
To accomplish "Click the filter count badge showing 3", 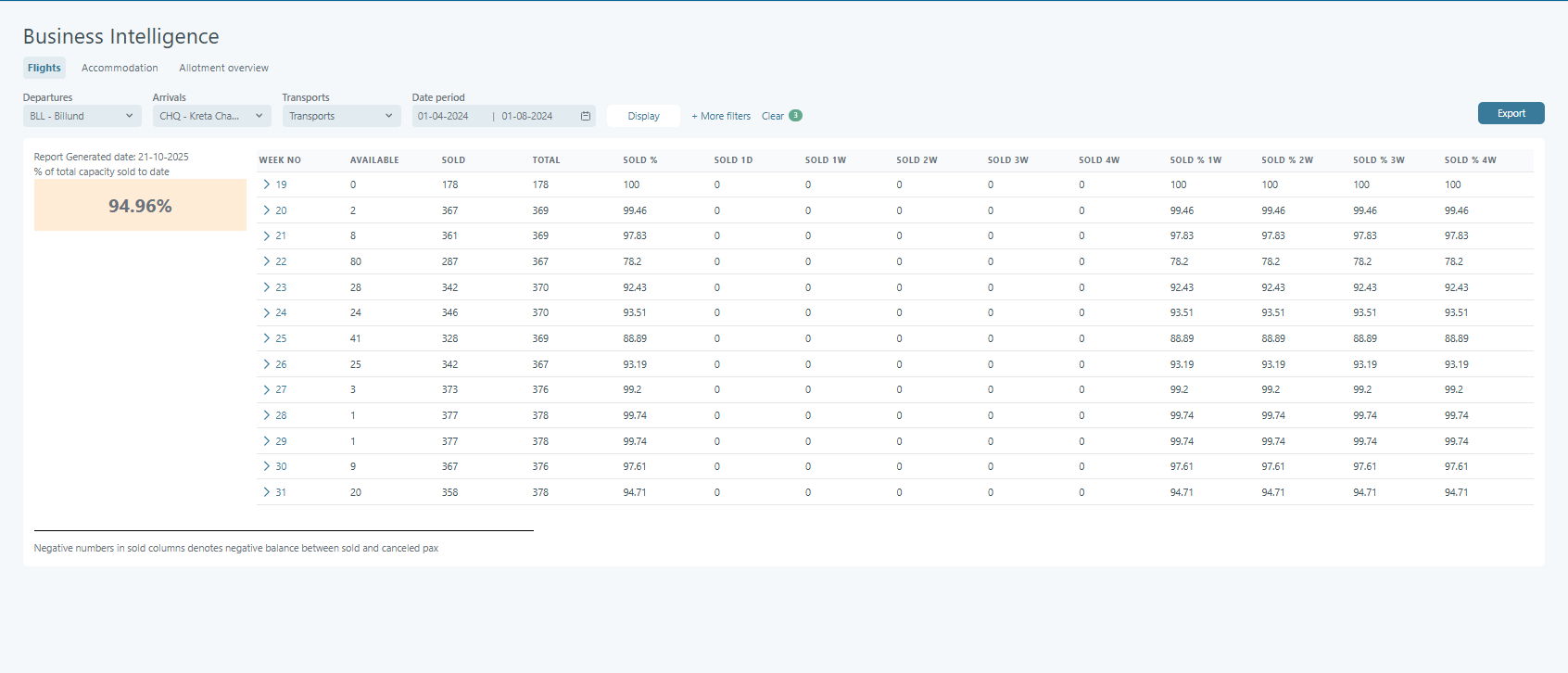I will coord(795,116).
